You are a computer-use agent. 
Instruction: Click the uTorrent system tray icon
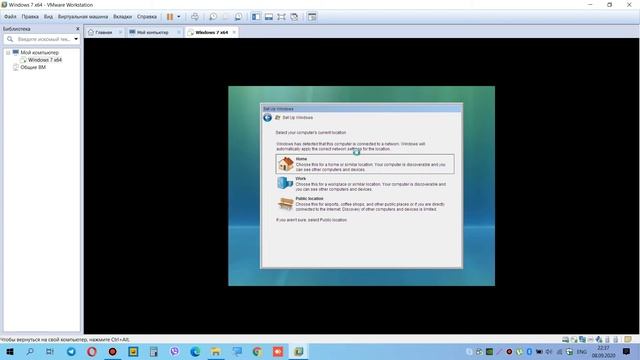519,351
